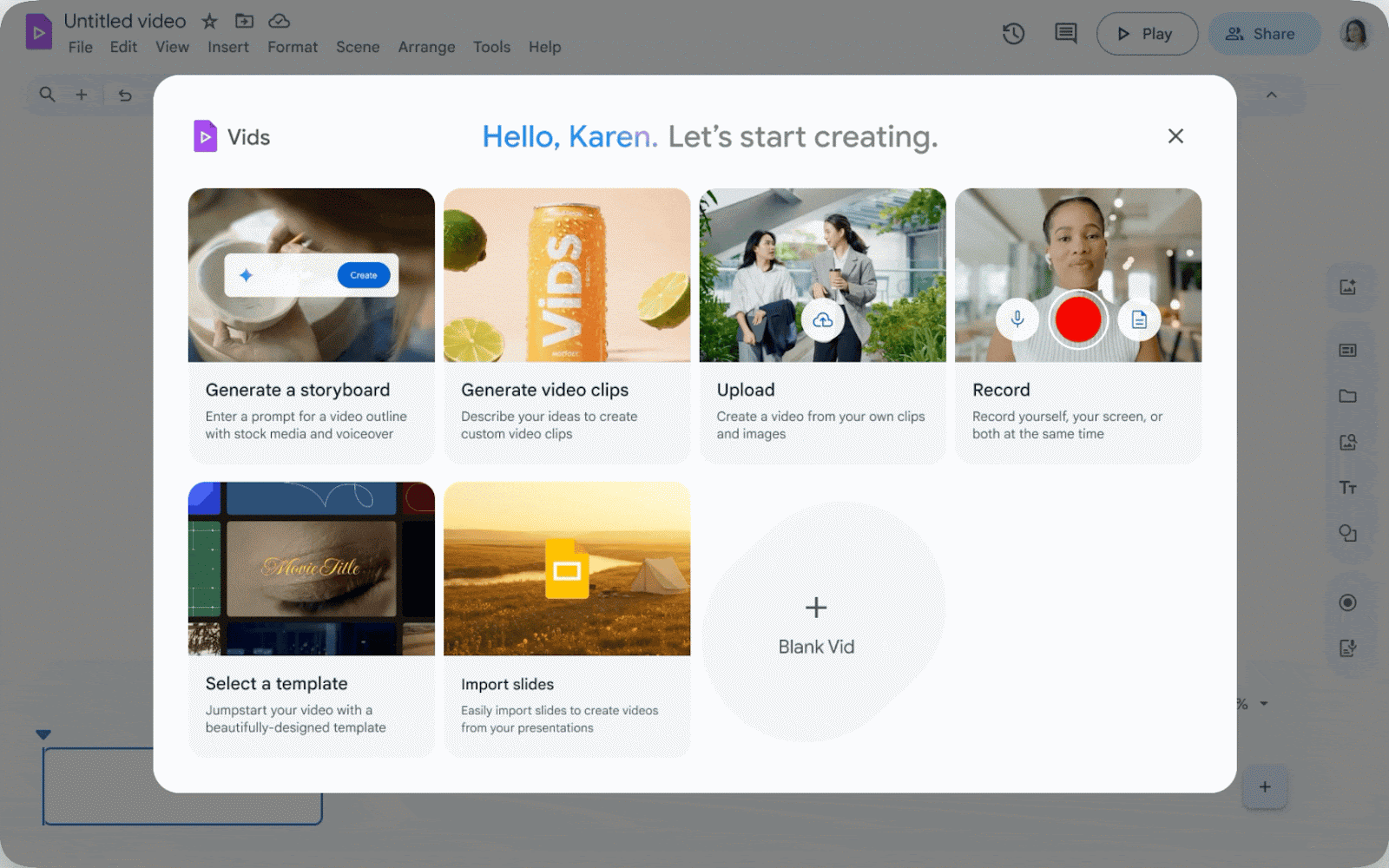Click the move-to-folder icon beside the title
The width and height of the screenshot is (1389, 868).
pos(244,21)
